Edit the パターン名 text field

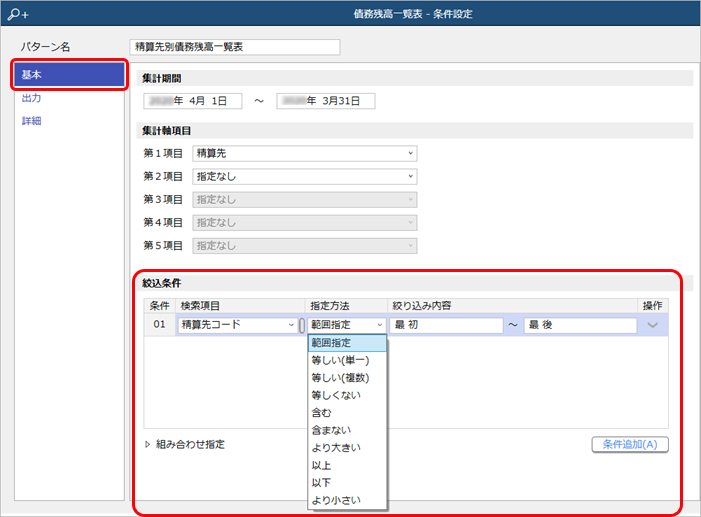pyautogui.click(x=235, y=47)
